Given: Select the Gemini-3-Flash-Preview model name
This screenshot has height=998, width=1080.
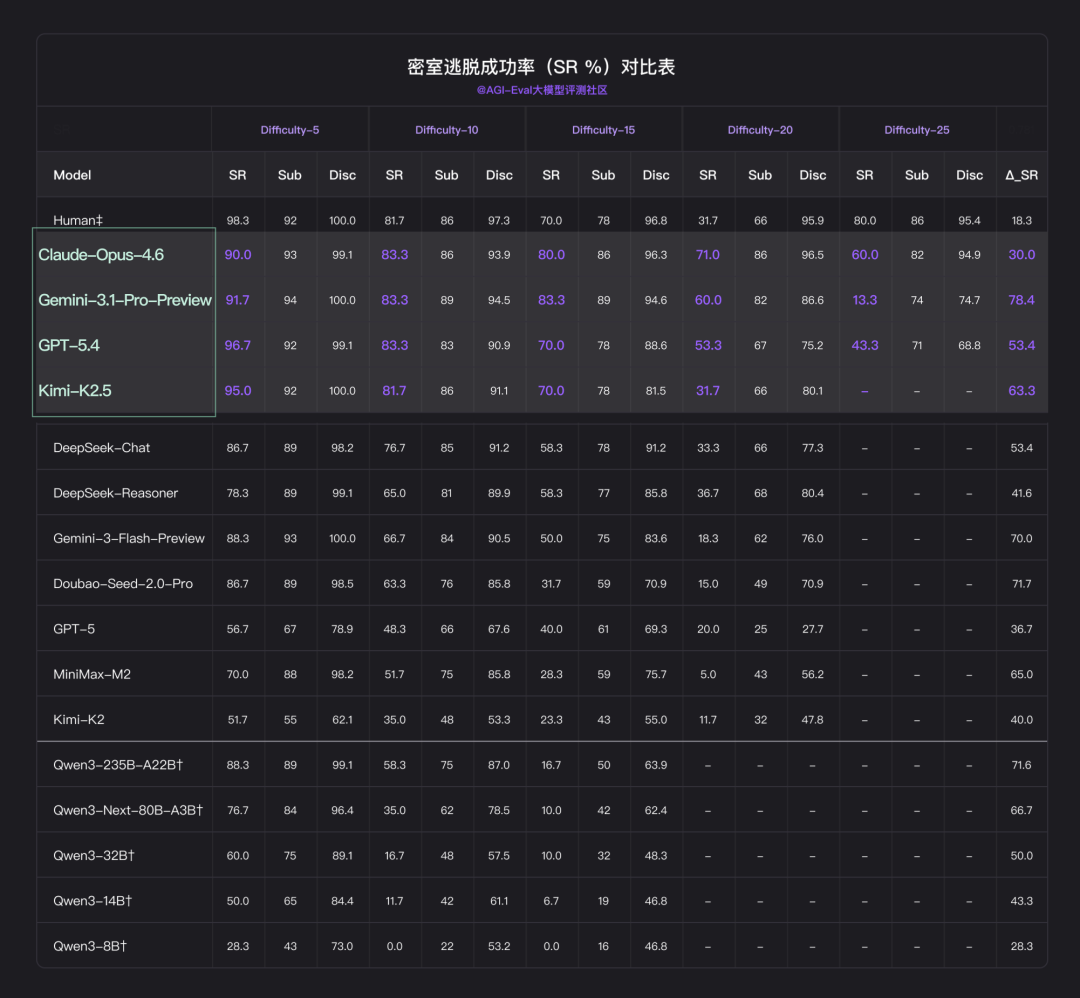Looking at the screenshot, I should tap(129, 539).
